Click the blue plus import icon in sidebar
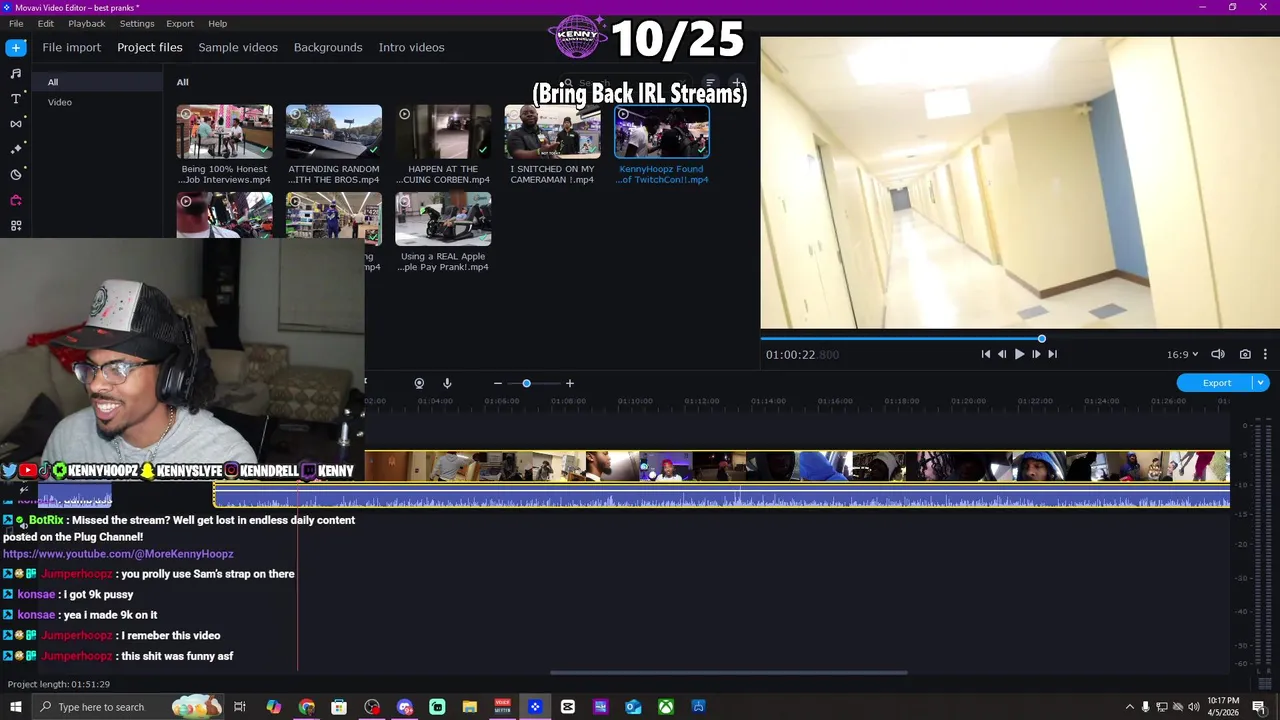1280x720 pixels. 16,47
